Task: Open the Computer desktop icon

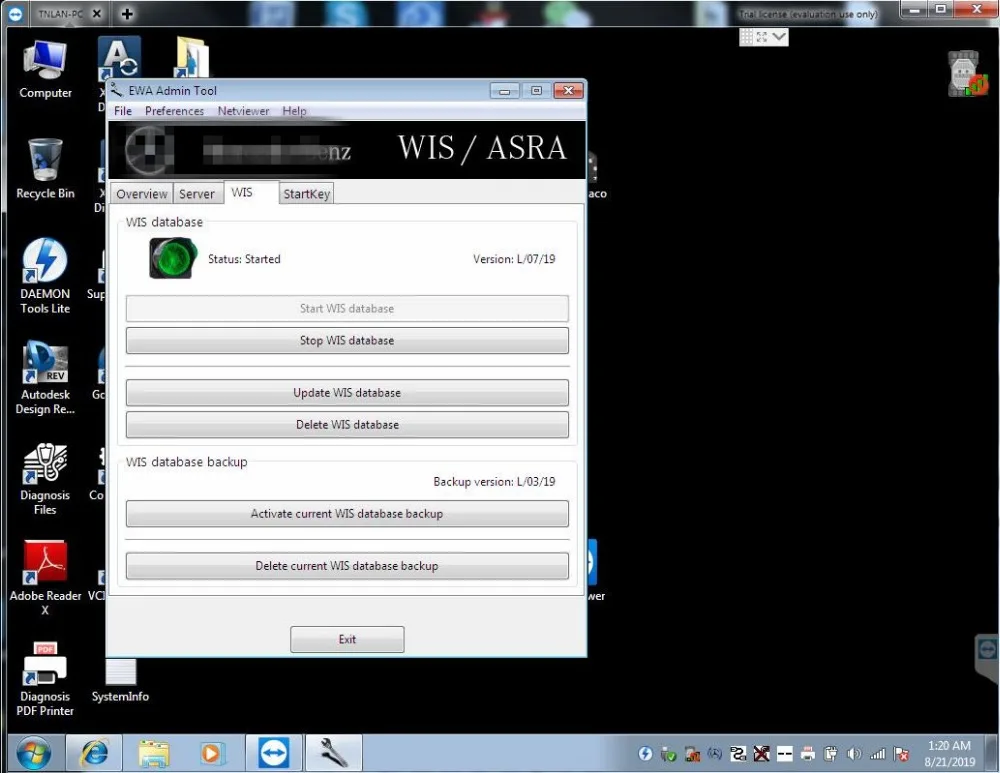Action: tap(45, 70)
